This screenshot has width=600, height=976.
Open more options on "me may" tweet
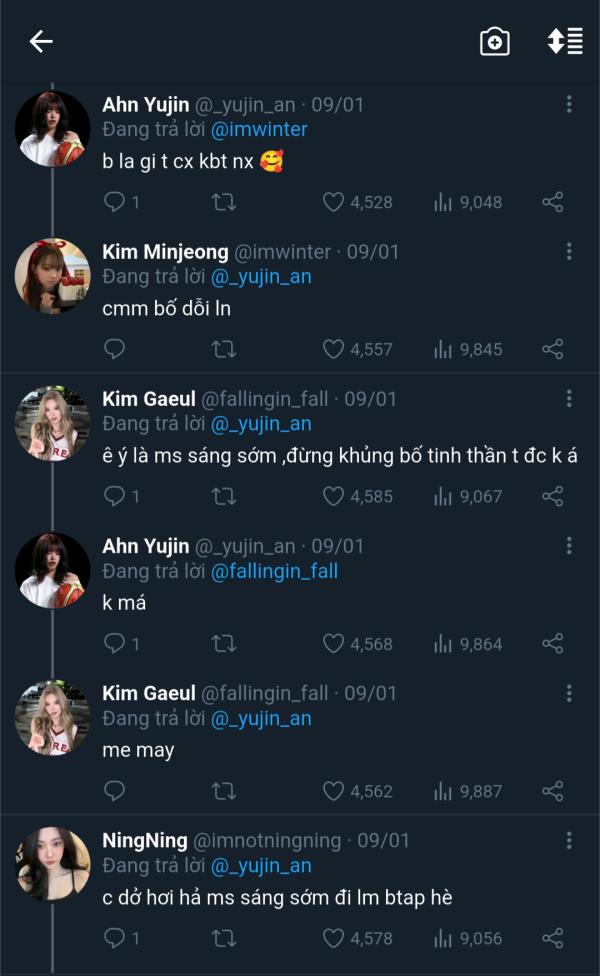click(569, 693)
